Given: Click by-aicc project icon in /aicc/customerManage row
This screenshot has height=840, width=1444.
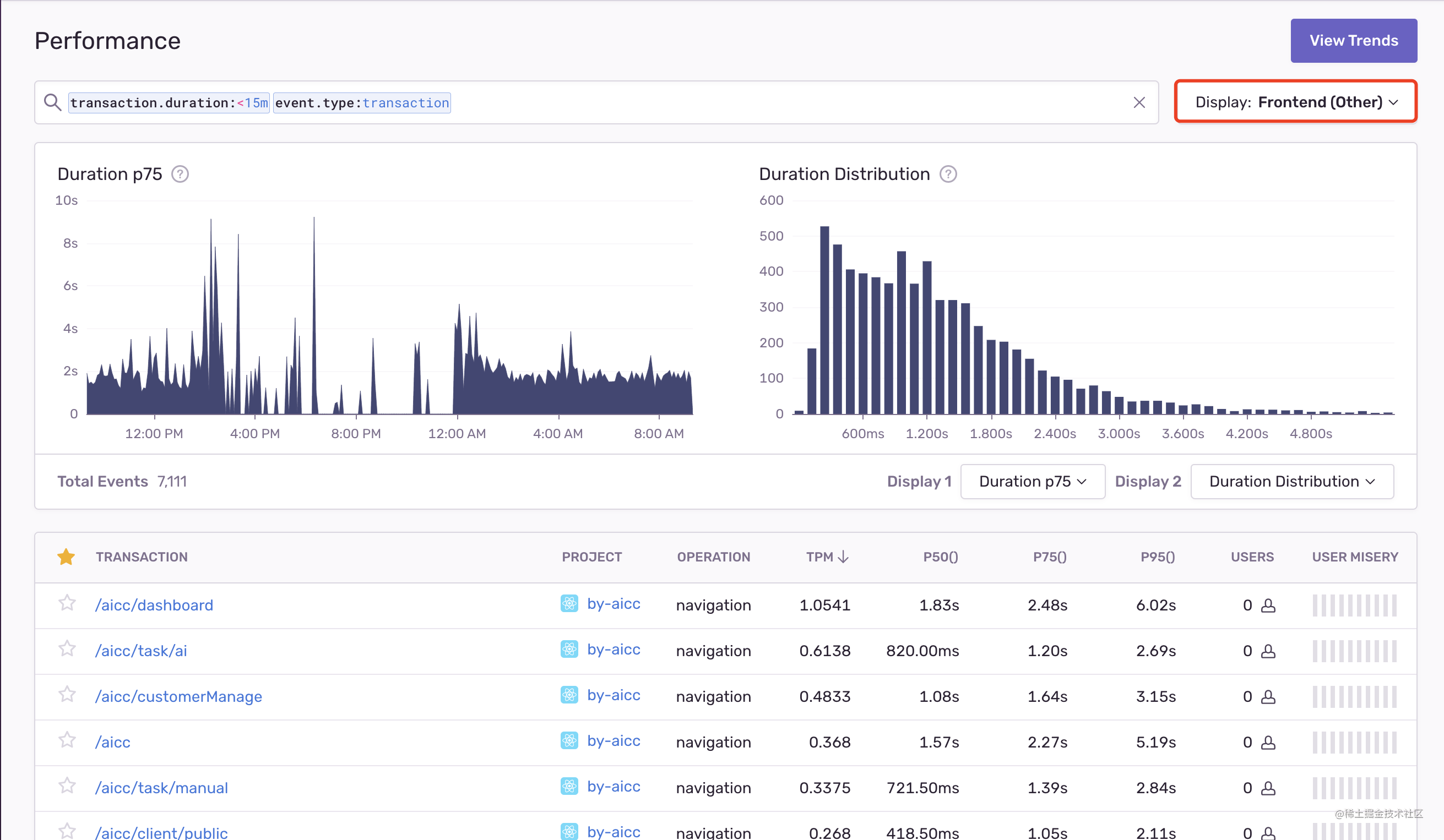Looking at the screenshot, I should point(569,695).
